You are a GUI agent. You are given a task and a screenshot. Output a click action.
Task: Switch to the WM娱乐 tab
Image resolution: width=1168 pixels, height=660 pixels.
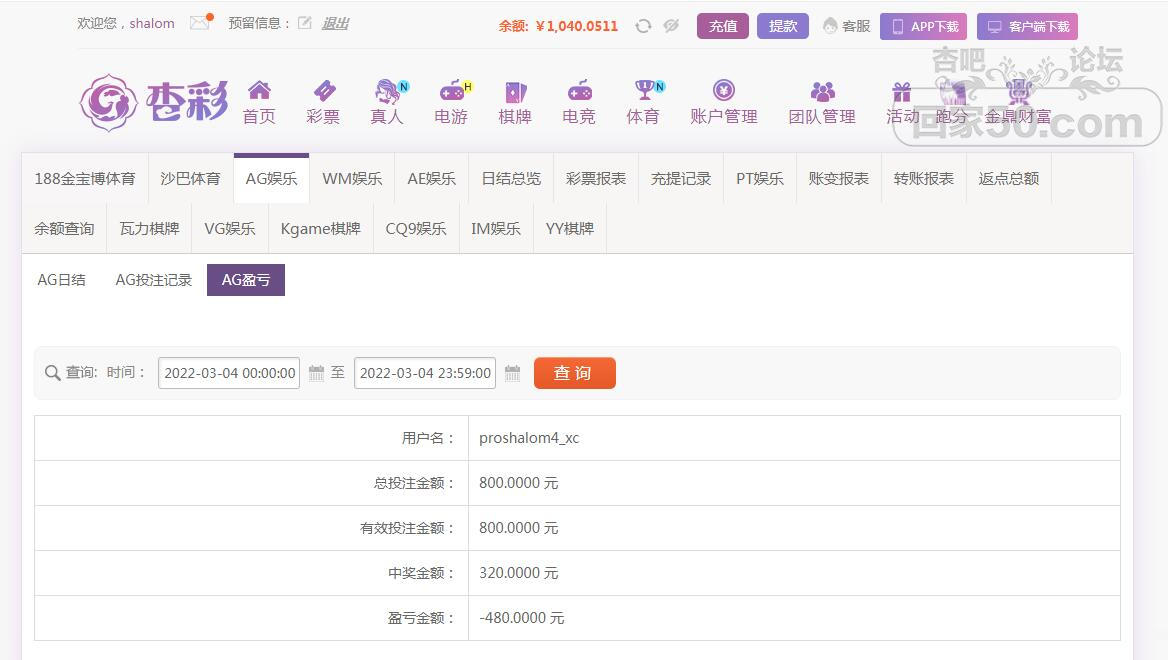(x=352, y=179)
